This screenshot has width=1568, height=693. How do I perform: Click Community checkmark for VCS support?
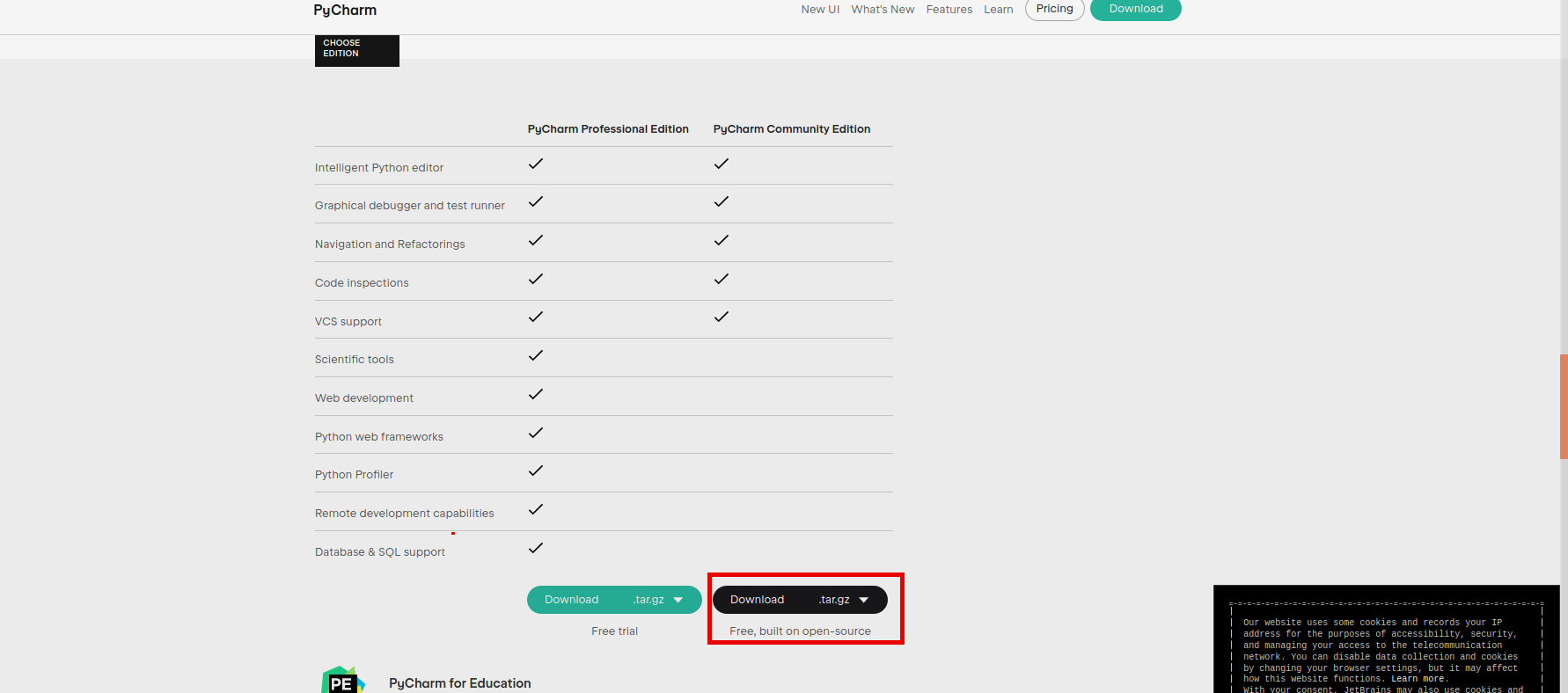[722, 317]
